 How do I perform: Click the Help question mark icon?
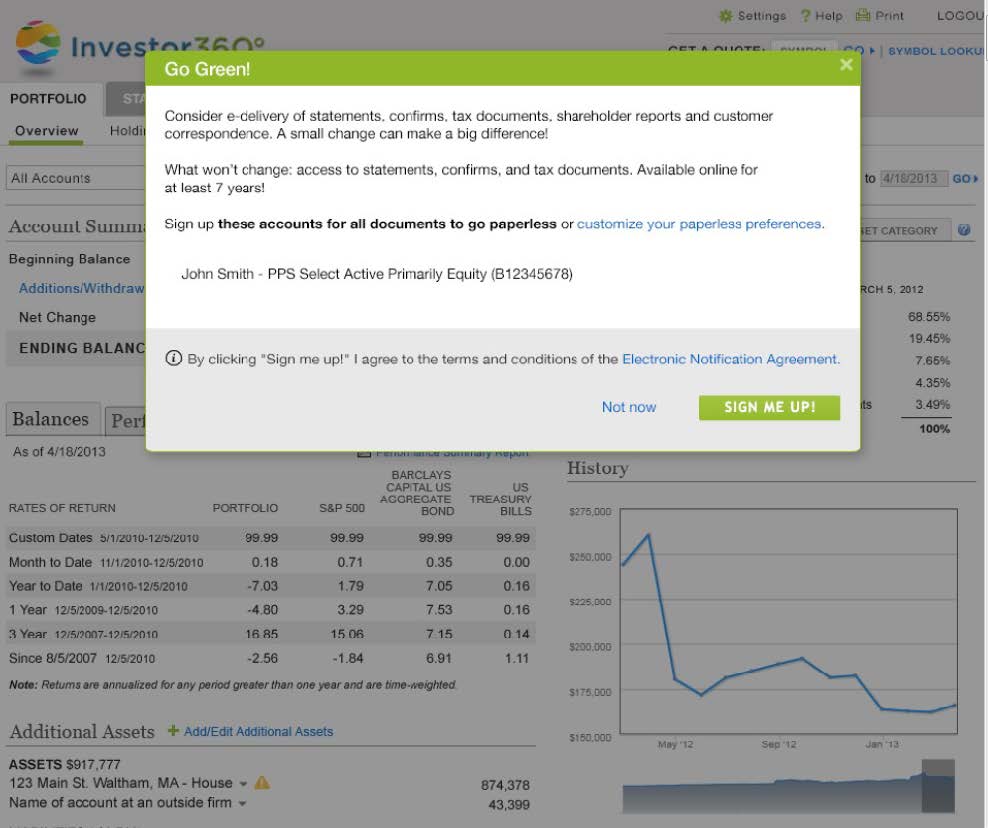pyautogui.click(x=805, y=16)
